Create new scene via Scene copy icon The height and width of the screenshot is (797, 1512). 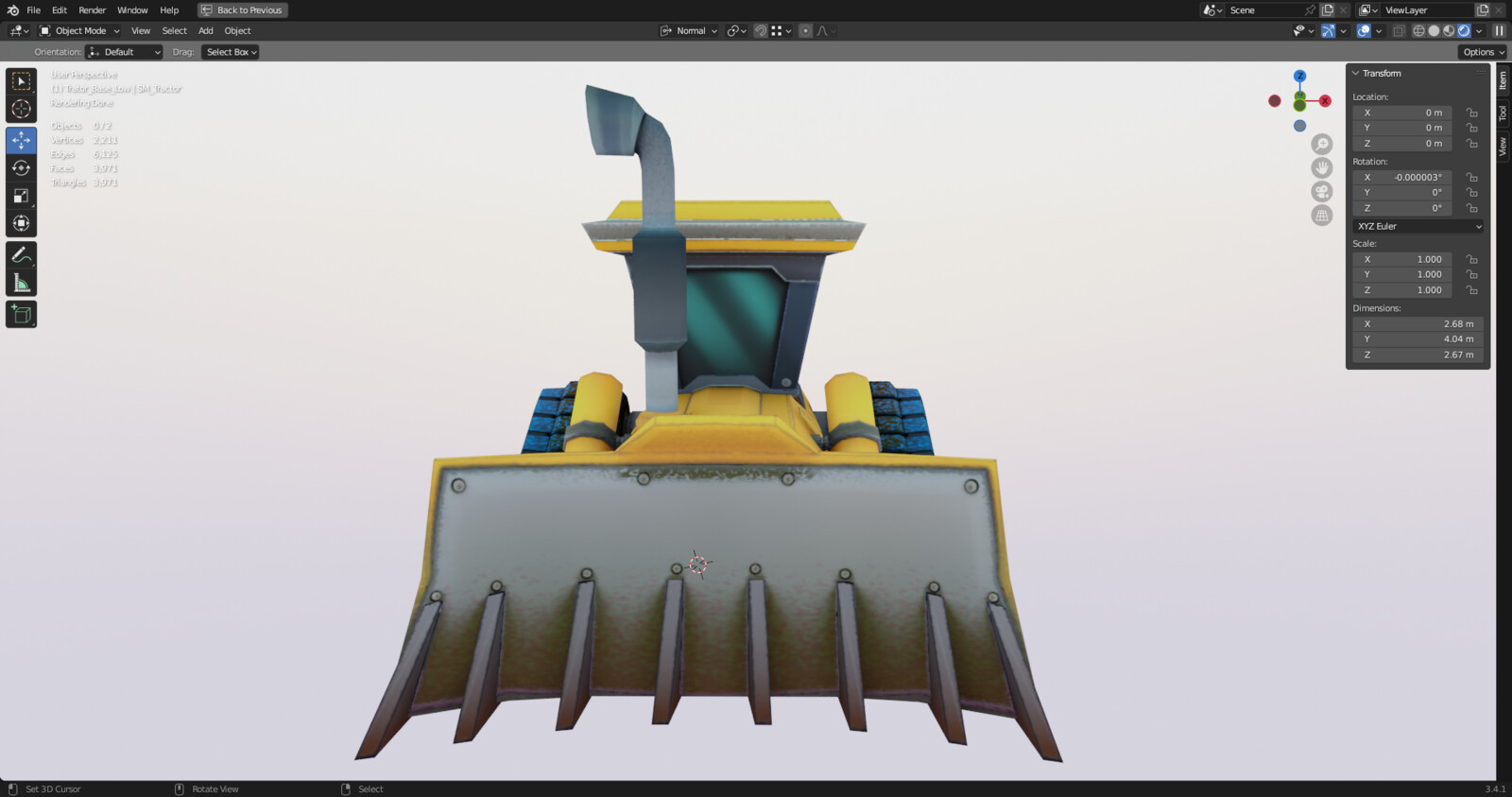point(1327,10)
